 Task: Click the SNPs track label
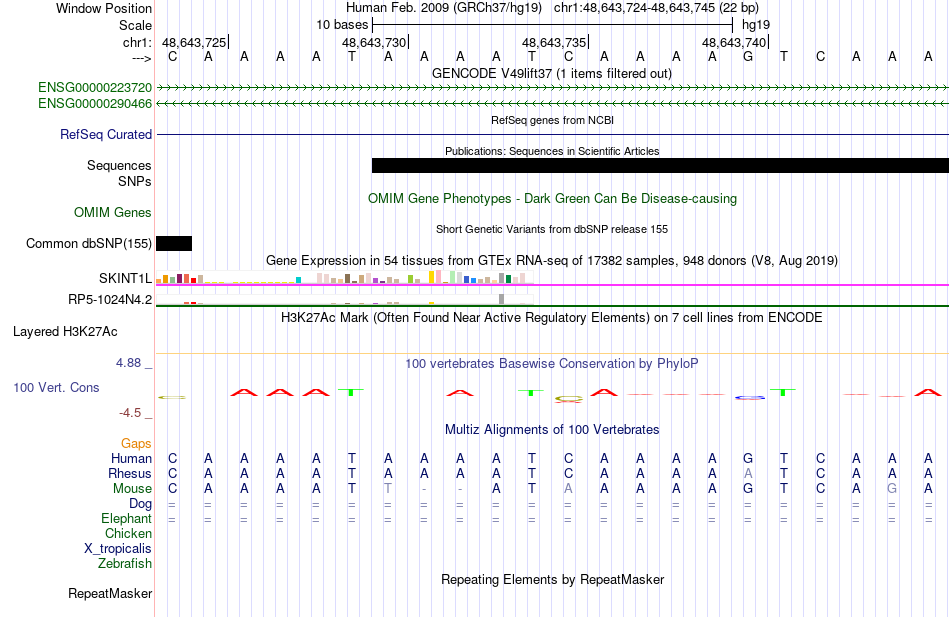(135, 181)
